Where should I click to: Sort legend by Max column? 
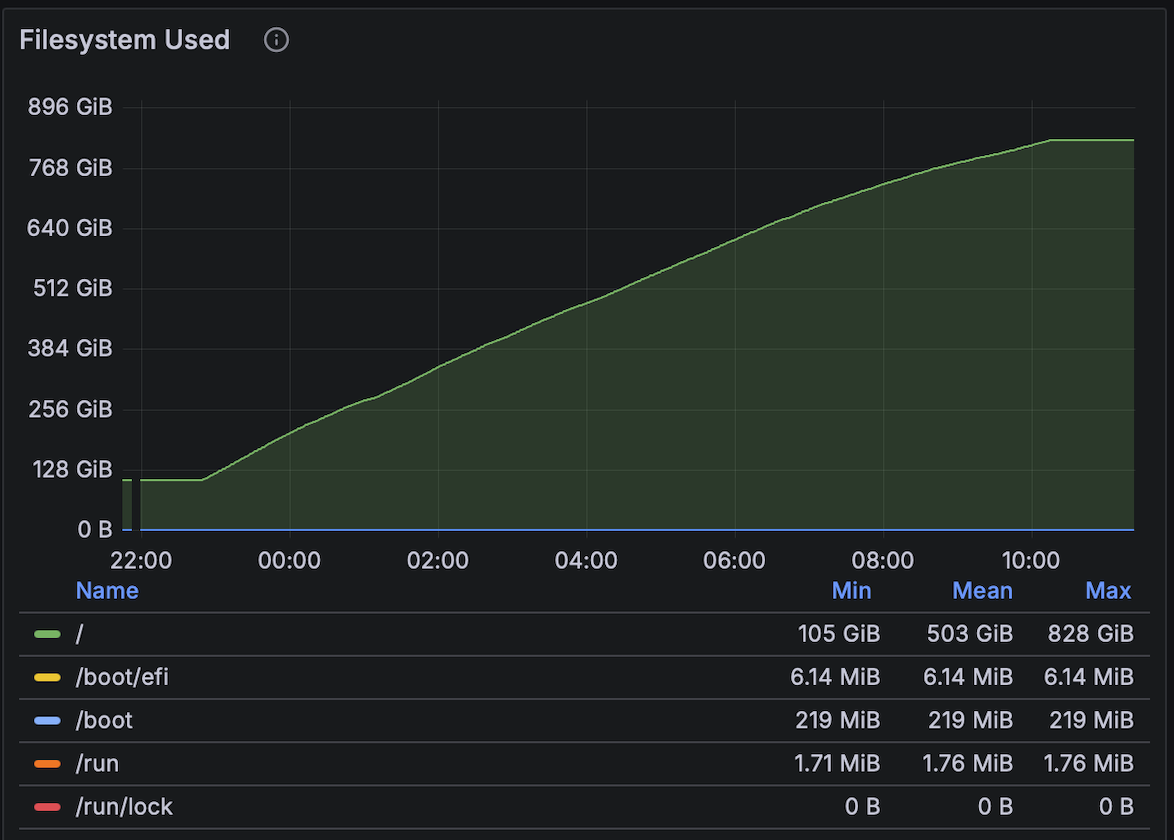pyautogui.click(x=1108, y=591)
